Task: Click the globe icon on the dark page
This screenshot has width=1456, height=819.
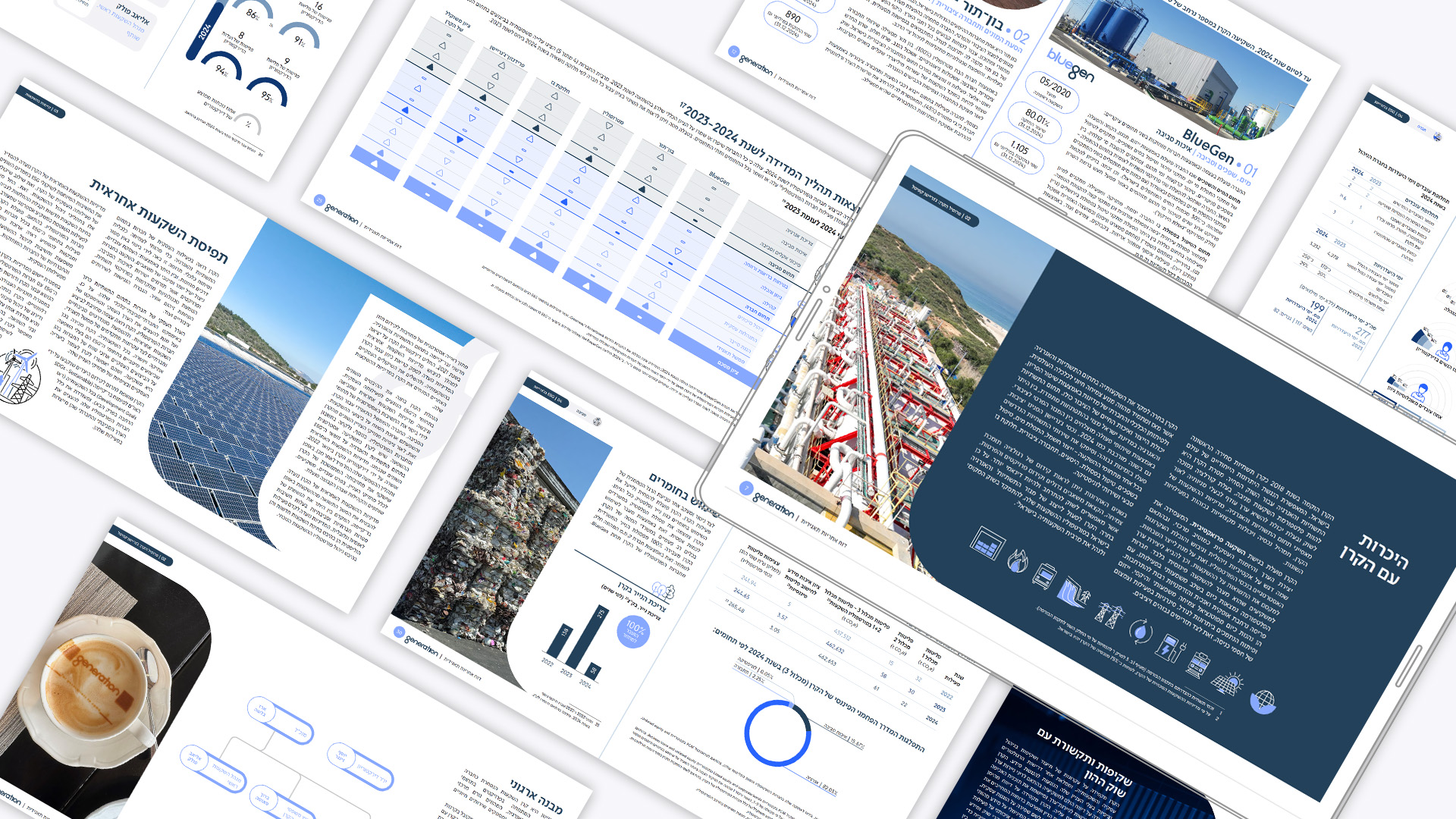Action: pyautogui.click(x=1263, y=701)
